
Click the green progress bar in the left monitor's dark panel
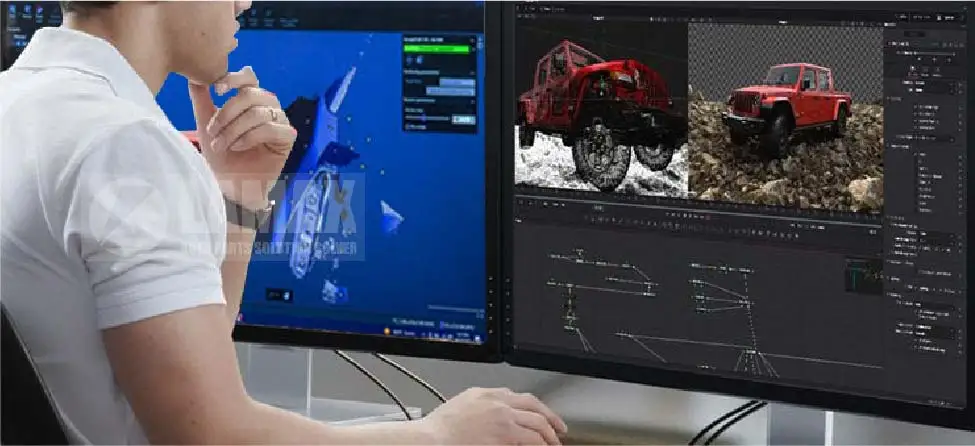pyautogui.click(x=438, y=49)
